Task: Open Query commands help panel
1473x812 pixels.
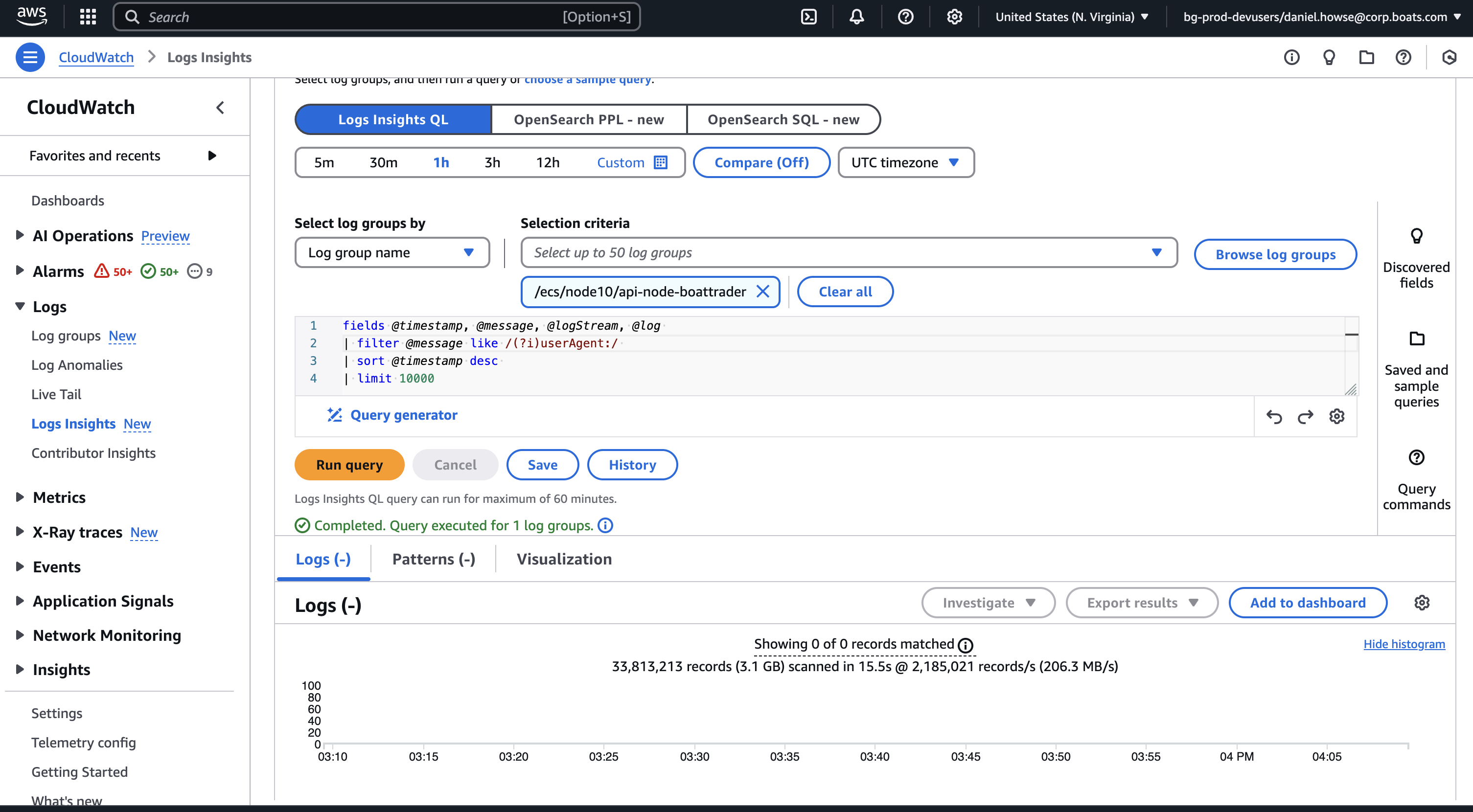Action: (1416, 480)
